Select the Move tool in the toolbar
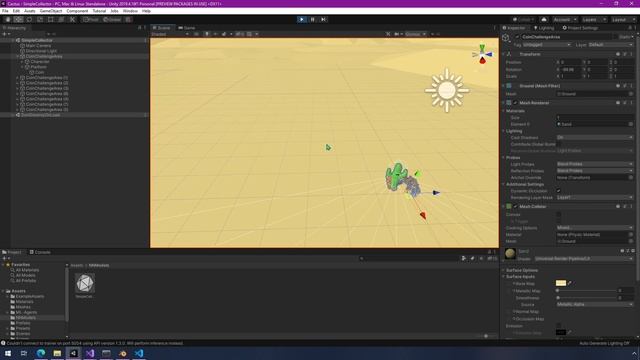Viewport: 640px width, 360px height. coord(18,19)
